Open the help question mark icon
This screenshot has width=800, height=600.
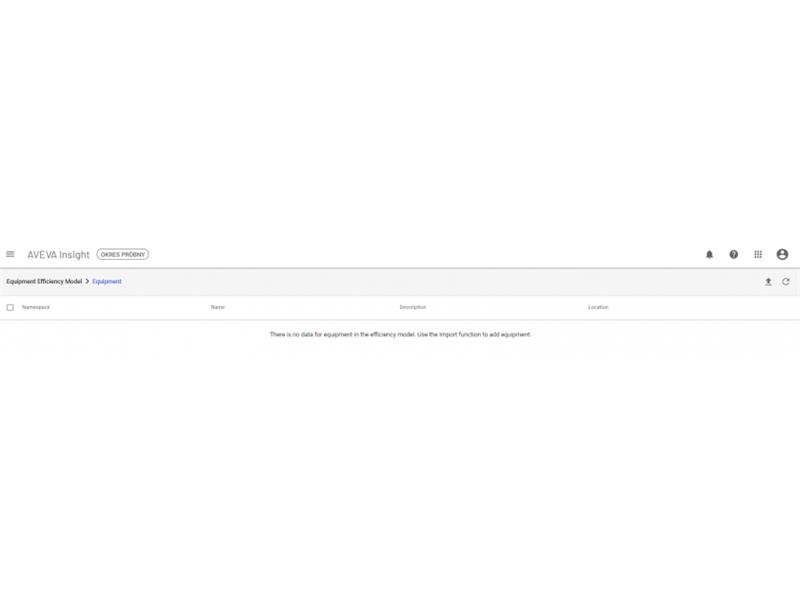(734, 254)
